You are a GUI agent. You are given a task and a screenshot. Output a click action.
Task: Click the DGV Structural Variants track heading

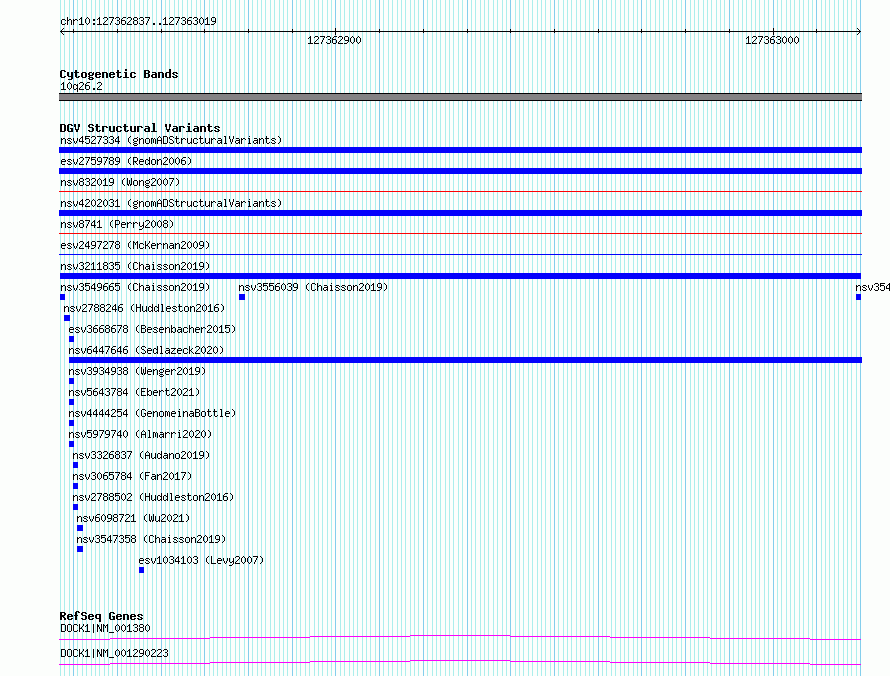coord(140,128)
